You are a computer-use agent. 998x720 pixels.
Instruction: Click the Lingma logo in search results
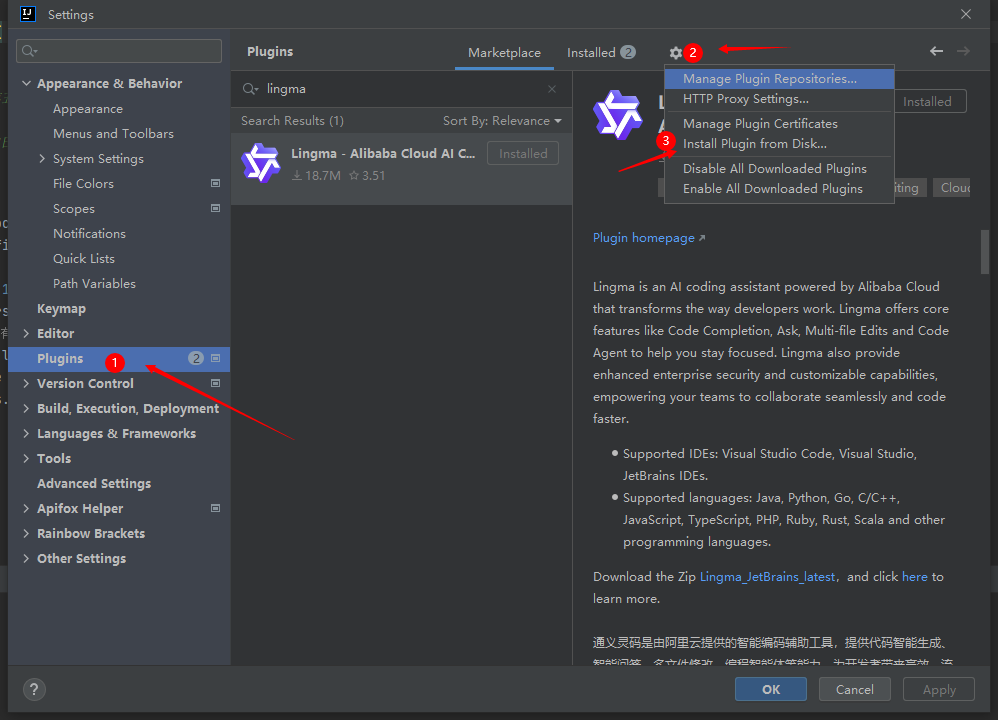coord(261,163)
